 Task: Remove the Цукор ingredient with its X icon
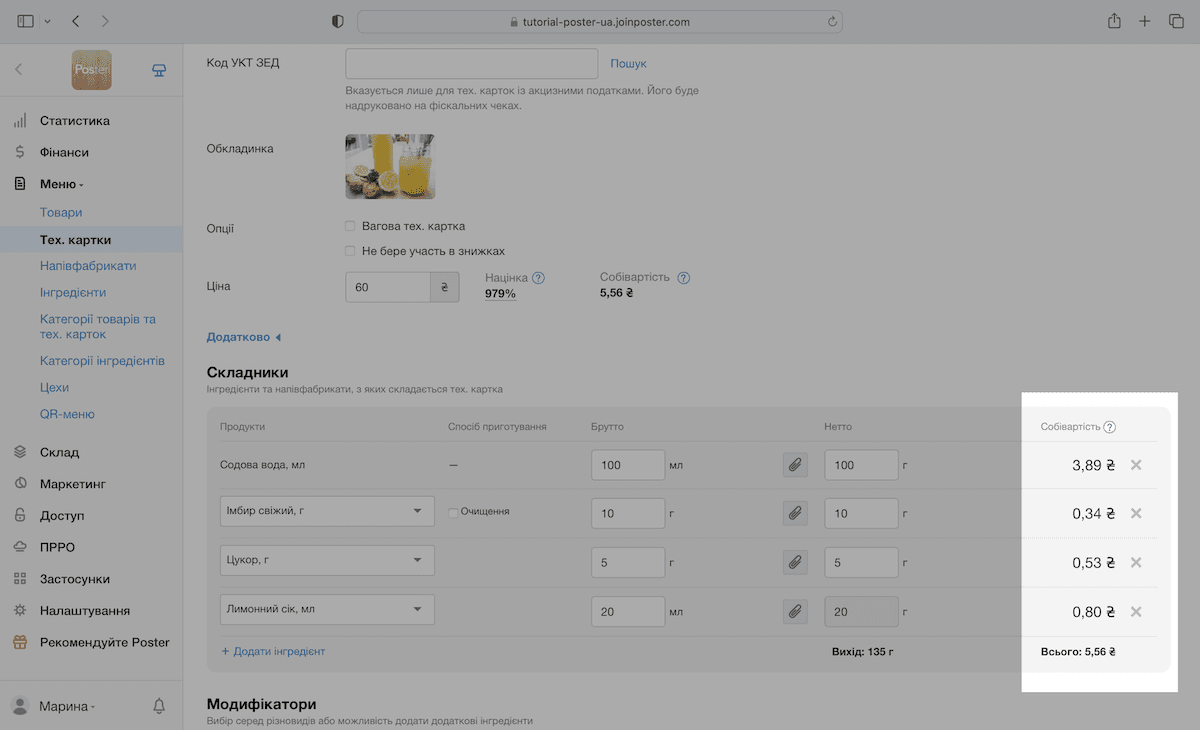1136,562
